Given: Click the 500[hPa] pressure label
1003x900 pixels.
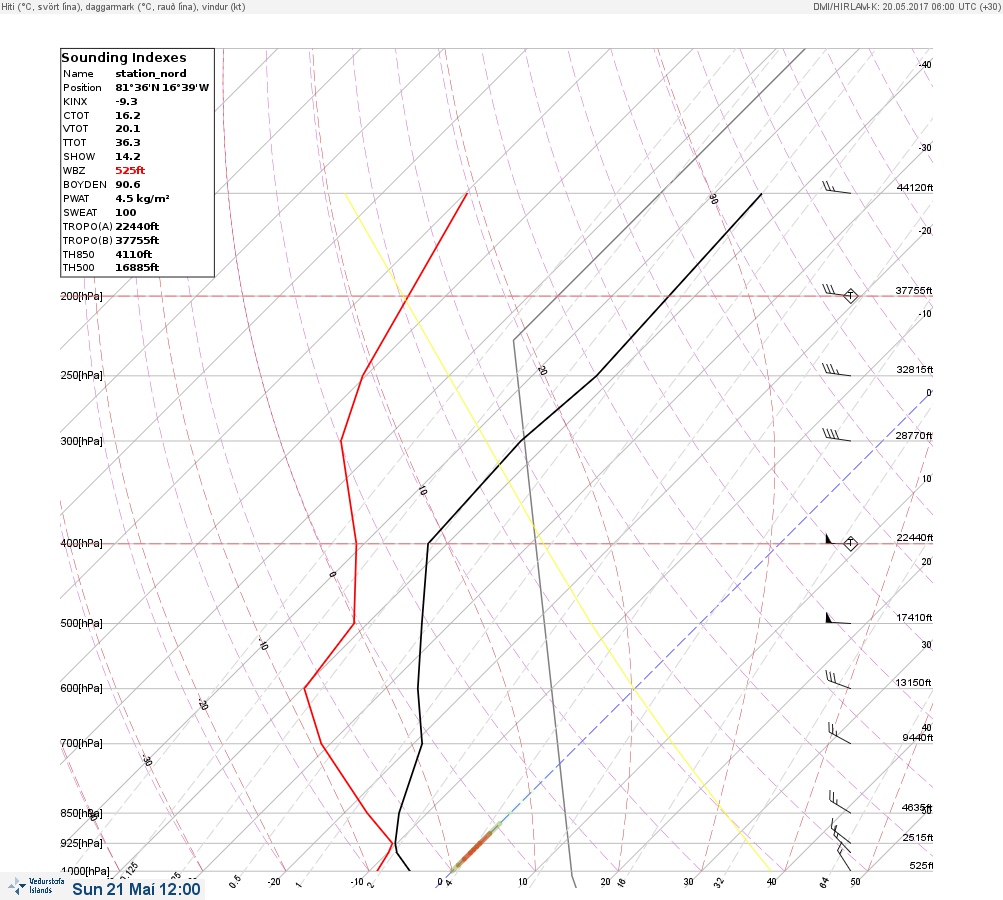Looking at the screenshot, I should [x=81, y=623].
